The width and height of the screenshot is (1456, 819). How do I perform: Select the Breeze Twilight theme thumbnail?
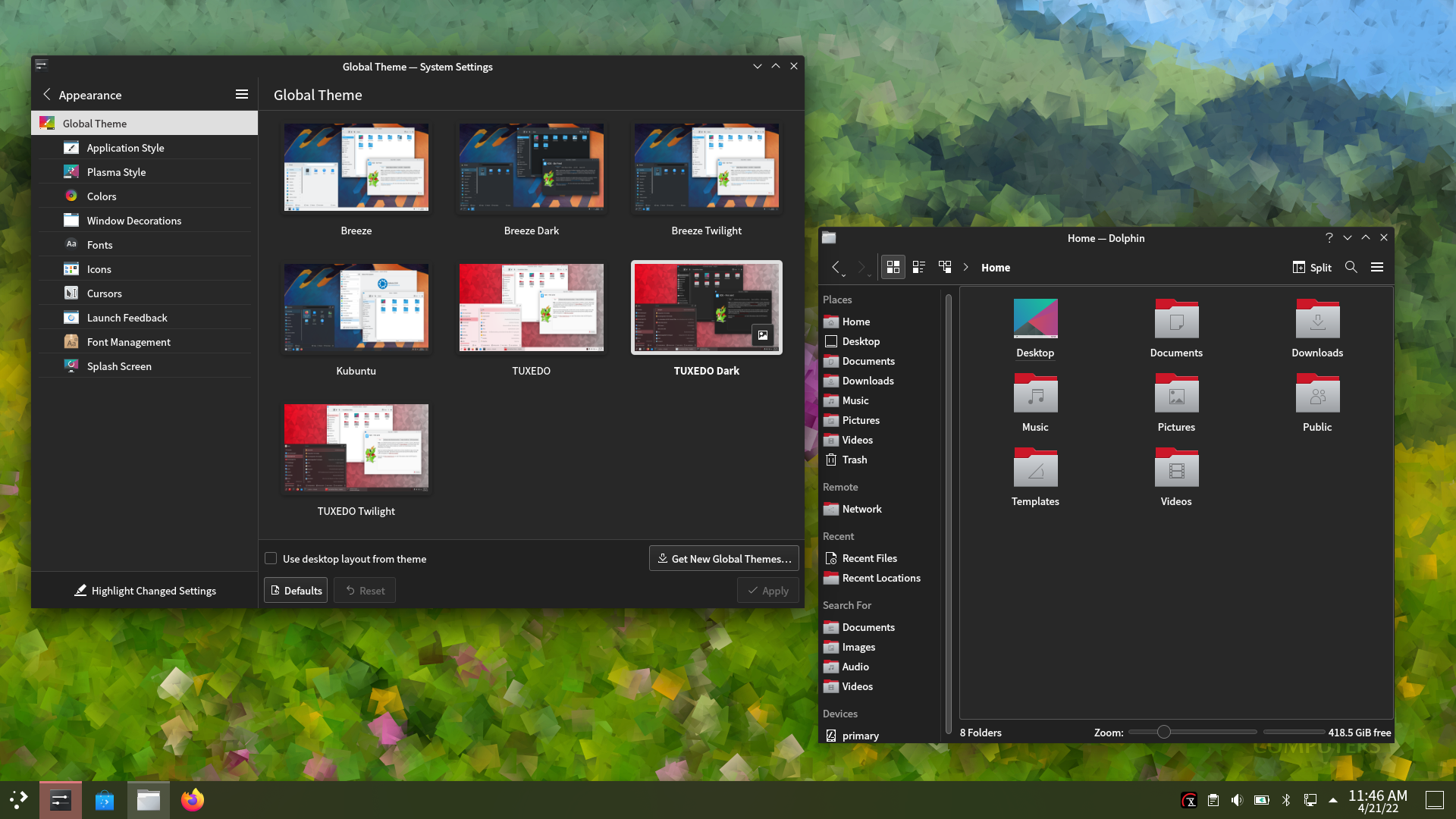(x=707, y=167)
